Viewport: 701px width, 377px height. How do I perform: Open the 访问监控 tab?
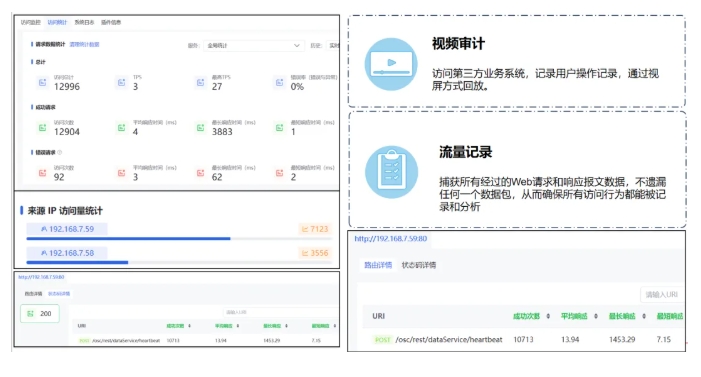click(x=30, y=22)
